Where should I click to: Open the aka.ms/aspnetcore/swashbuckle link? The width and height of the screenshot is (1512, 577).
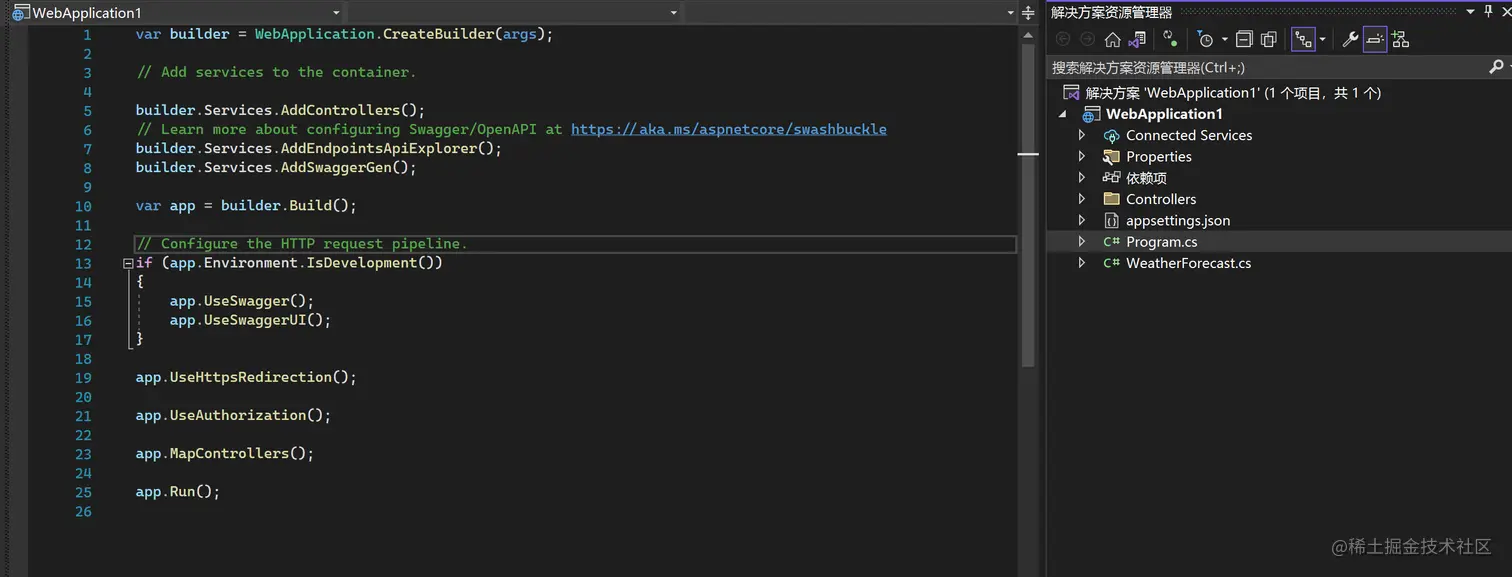(728, 129)
